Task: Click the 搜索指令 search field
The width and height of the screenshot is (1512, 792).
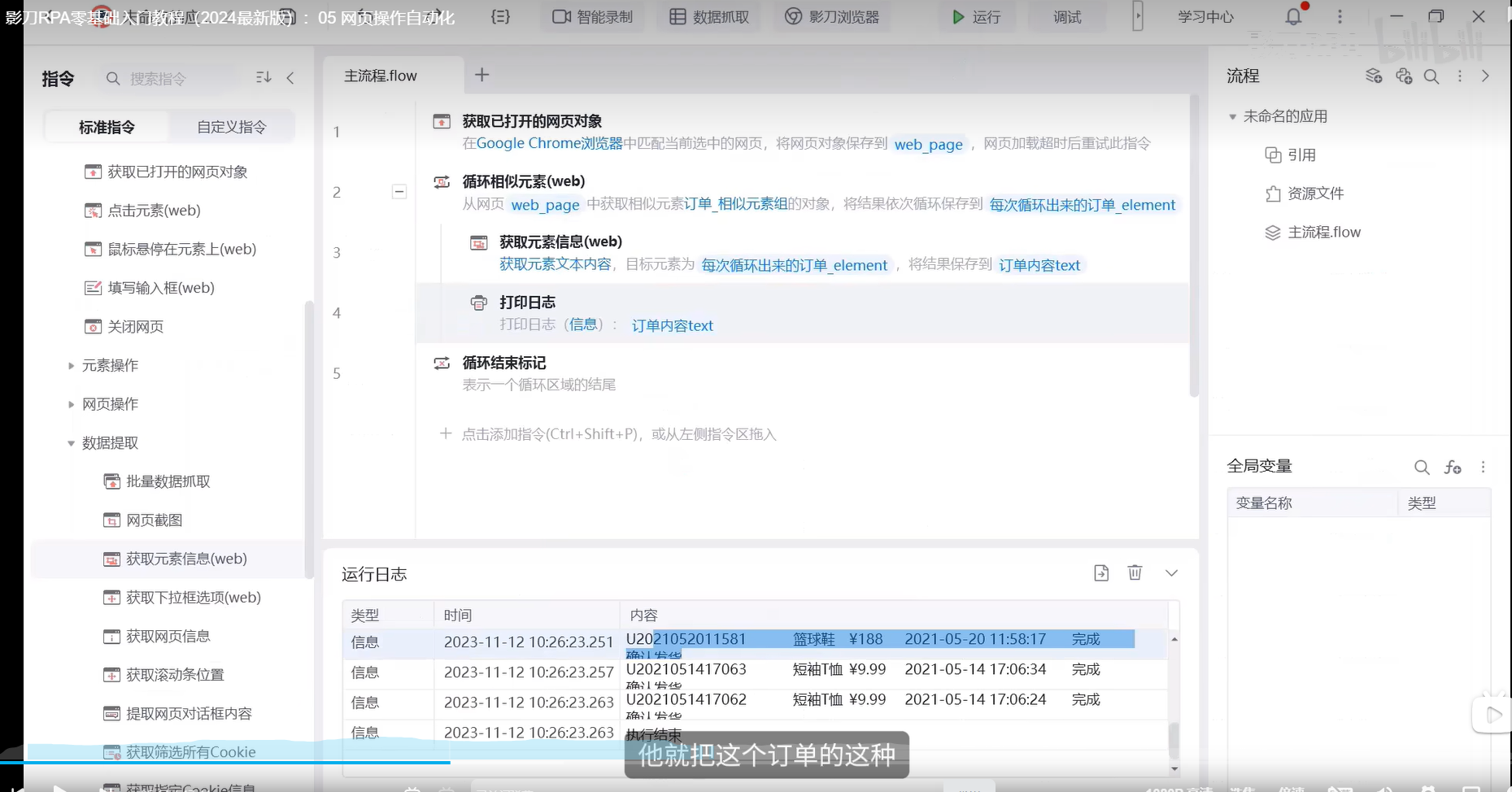Action: point(171,79)
